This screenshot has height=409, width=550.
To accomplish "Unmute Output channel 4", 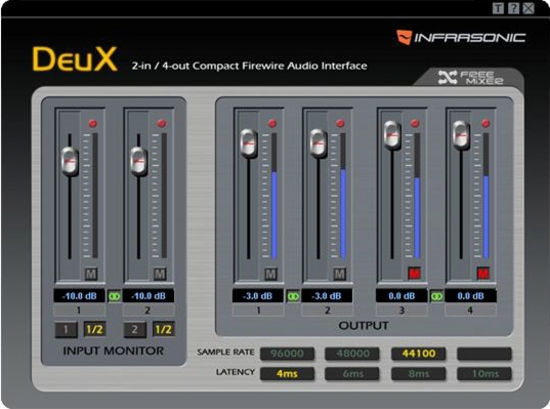I will tap(483, 273).
